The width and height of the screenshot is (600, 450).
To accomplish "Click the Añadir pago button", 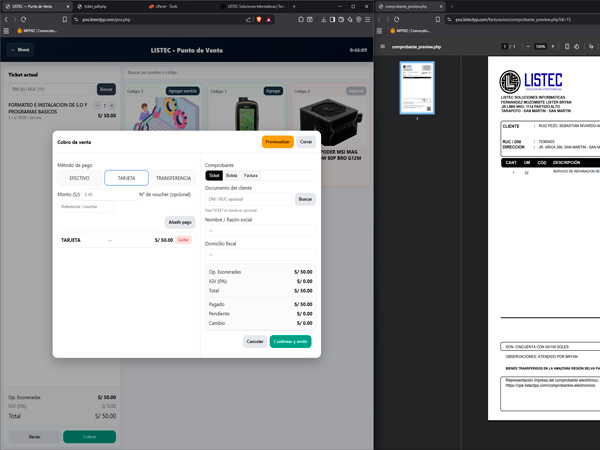I will (x=180, y=222).
